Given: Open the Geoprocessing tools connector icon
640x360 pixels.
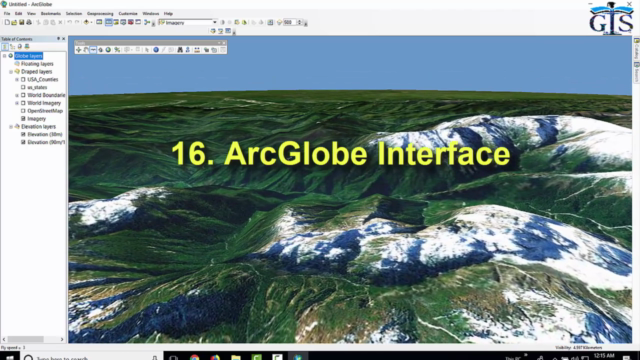Looking at the screenshot, I should click(x=147, y=22).
